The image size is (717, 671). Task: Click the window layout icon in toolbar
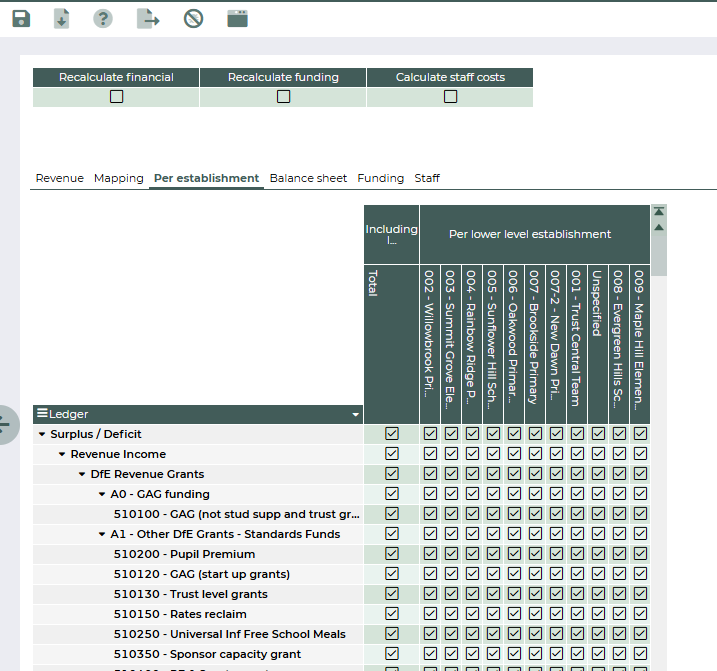click(237, 19)
